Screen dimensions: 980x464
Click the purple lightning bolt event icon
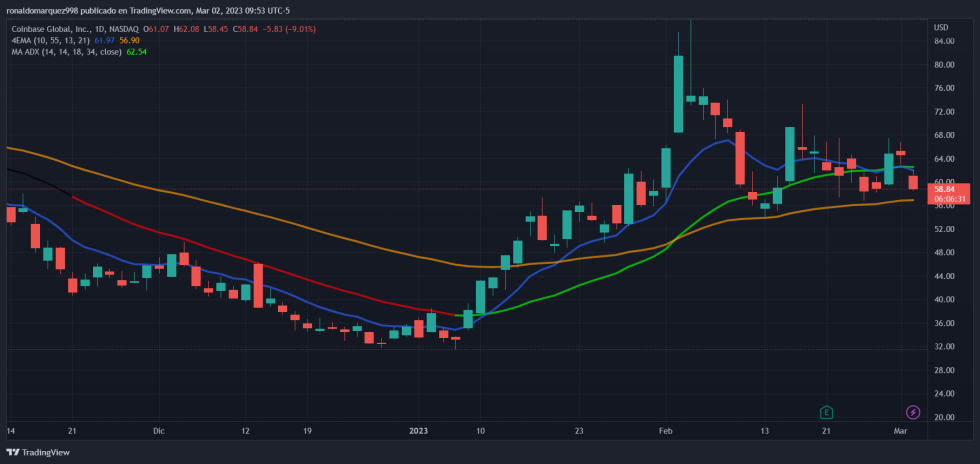[x=913, y=412]
